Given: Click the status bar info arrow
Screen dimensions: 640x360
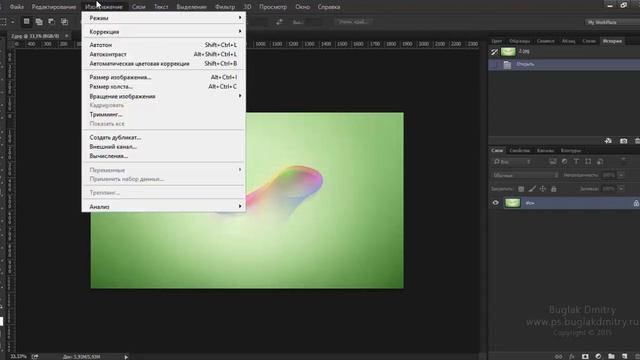Looking at the screenshot, I should [126, 357].
